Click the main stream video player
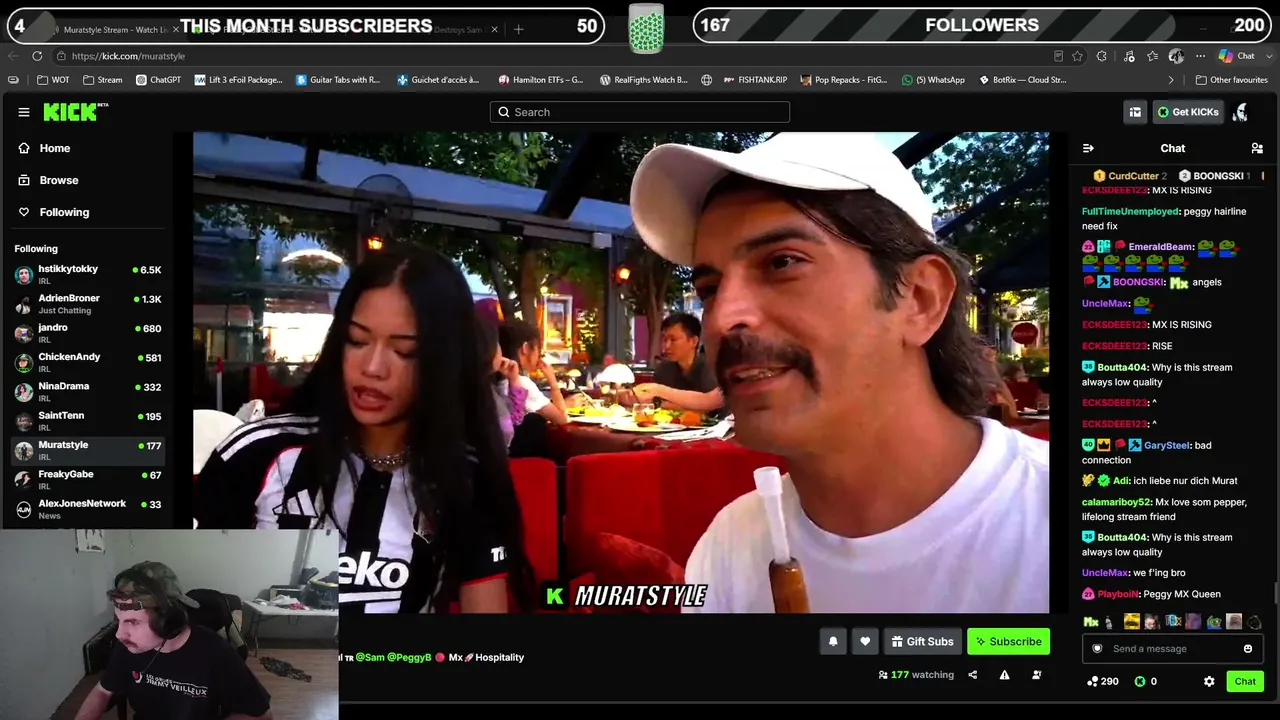1280x720 pixels. pyautogui.click(x=621, y=372)
